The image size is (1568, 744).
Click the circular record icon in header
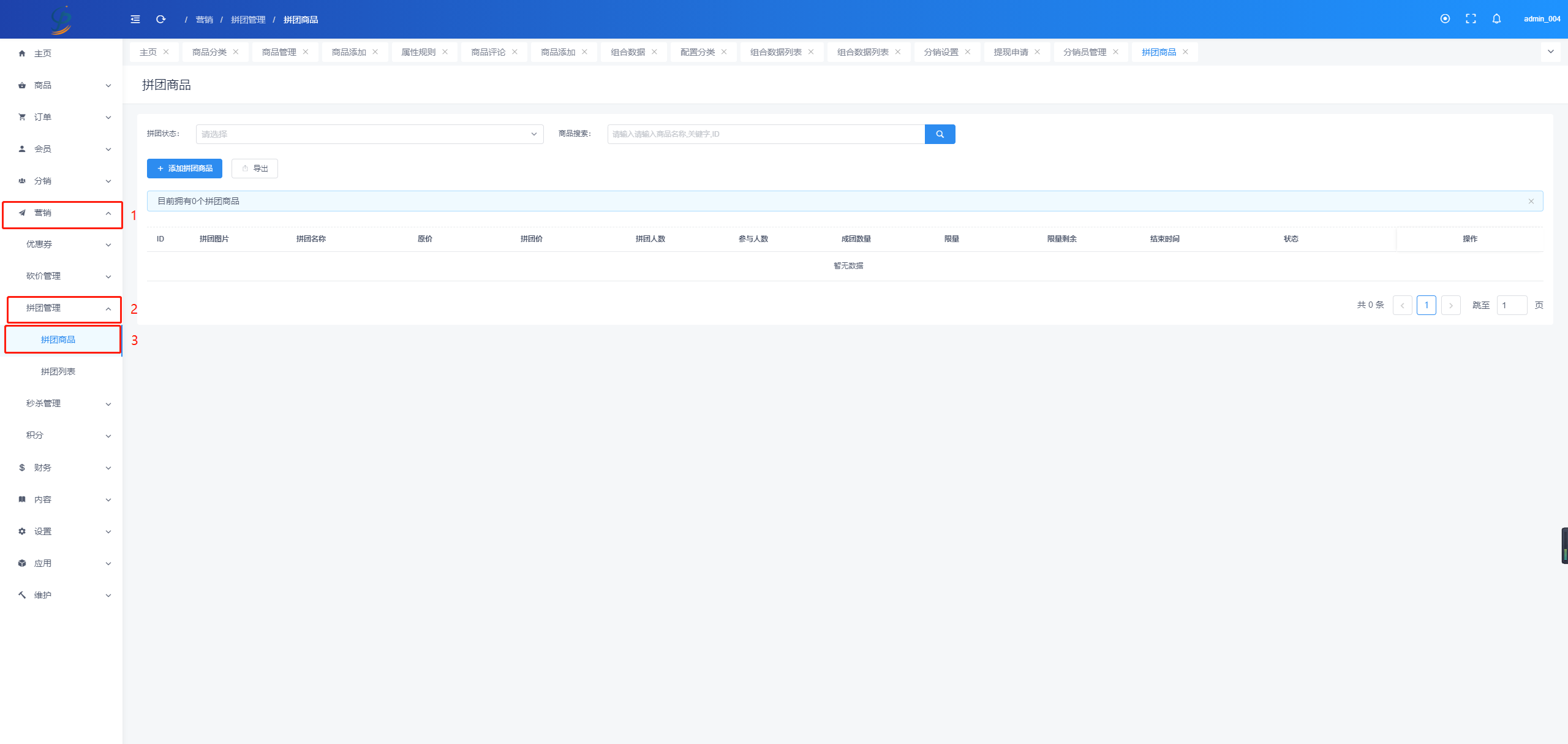coord(1445,19)
